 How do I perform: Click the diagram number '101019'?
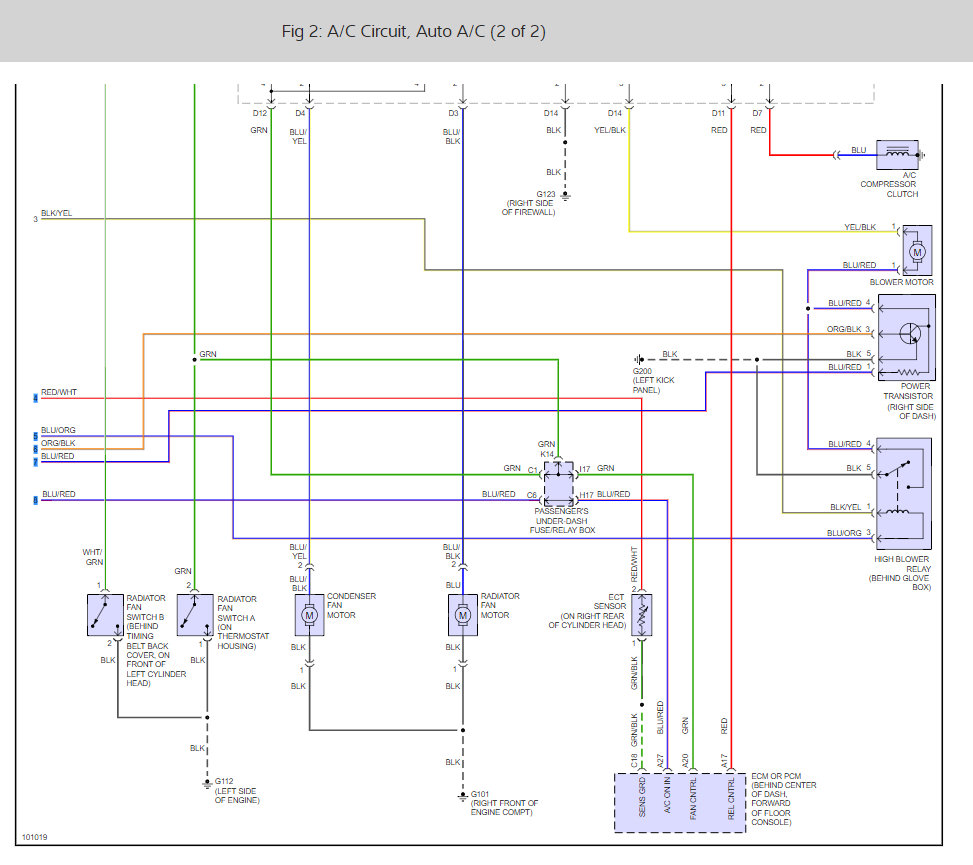[35, 837]
